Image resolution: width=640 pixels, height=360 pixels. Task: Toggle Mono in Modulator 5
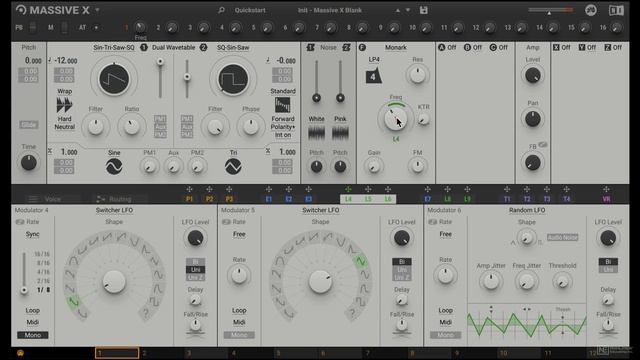coord(239,335)
